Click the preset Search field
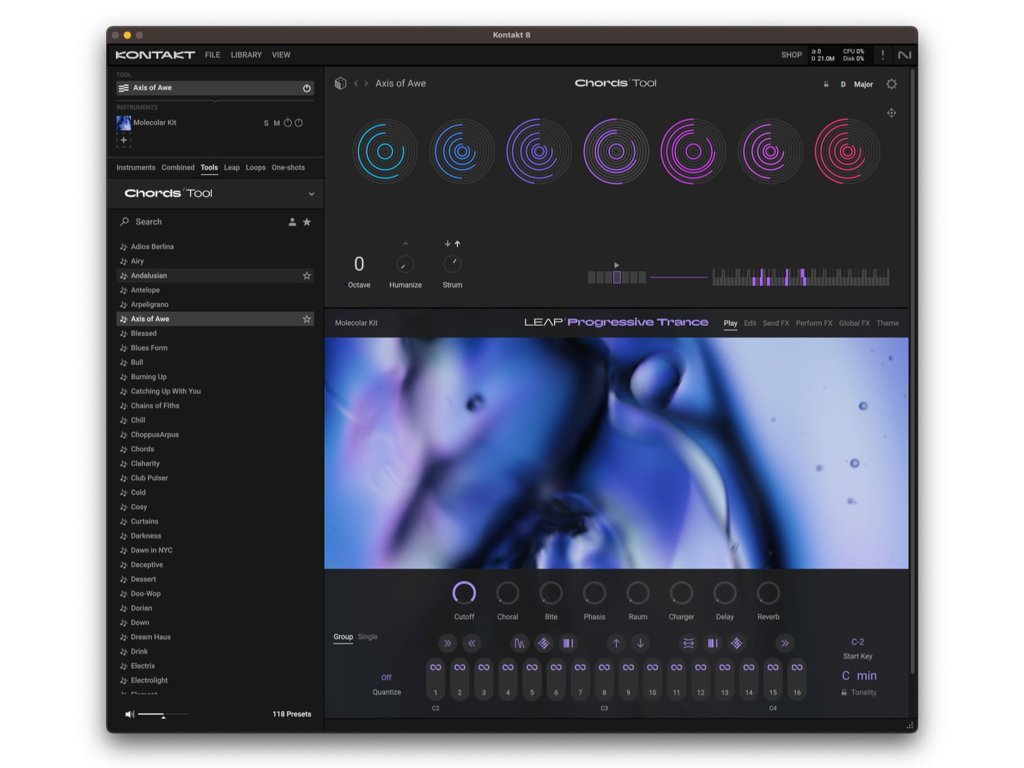The image size is (1024, 768). (202, 222)
